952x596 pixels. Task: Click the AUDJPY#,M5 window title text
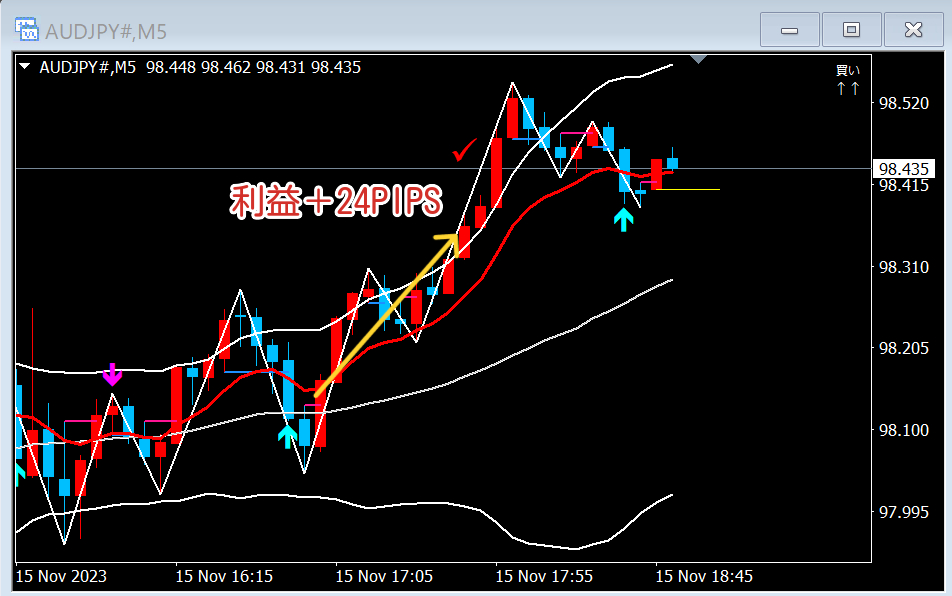tap(106, 32)
